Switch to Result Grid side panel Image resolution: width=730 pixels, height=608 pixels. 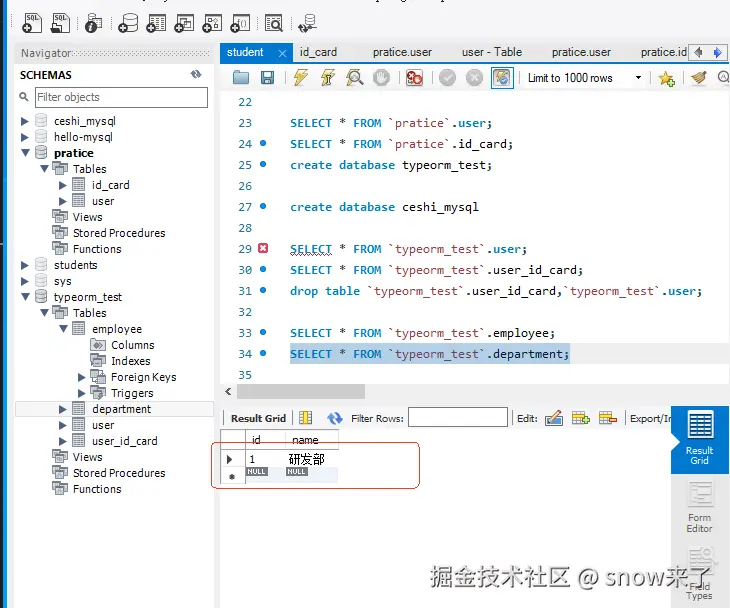(x=699, y=439)
